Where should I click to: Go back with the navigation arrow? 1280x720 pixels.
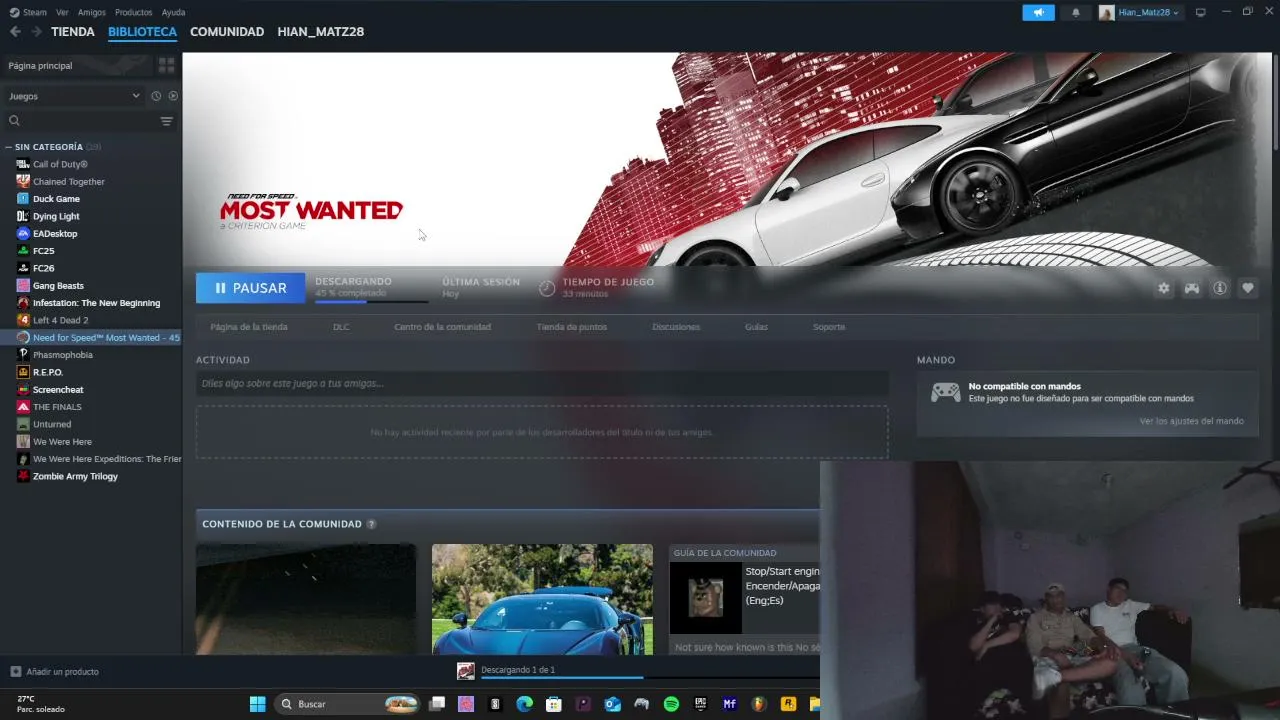(15, 32)
